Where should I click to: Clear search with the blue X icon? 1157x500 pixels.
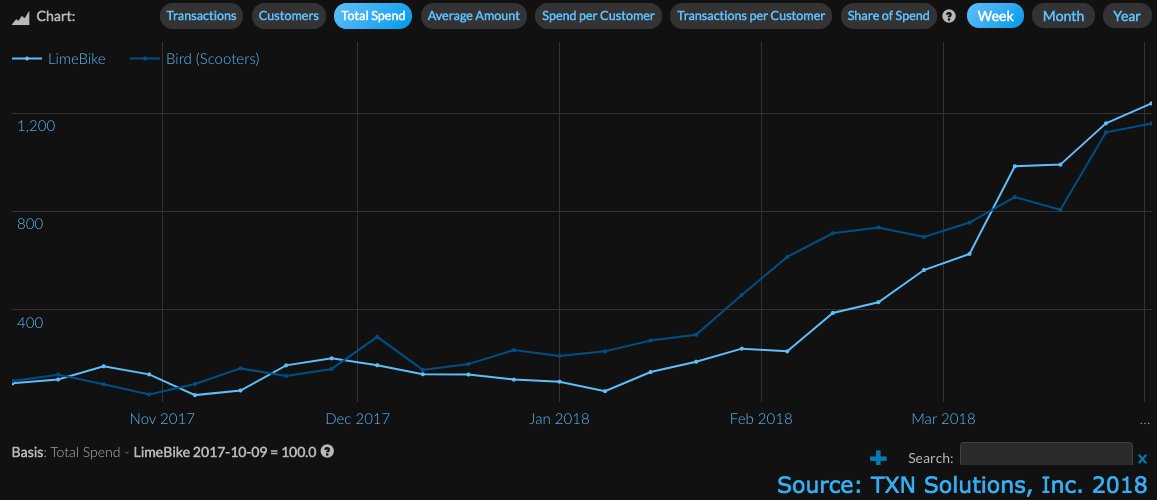[1142, 459]
